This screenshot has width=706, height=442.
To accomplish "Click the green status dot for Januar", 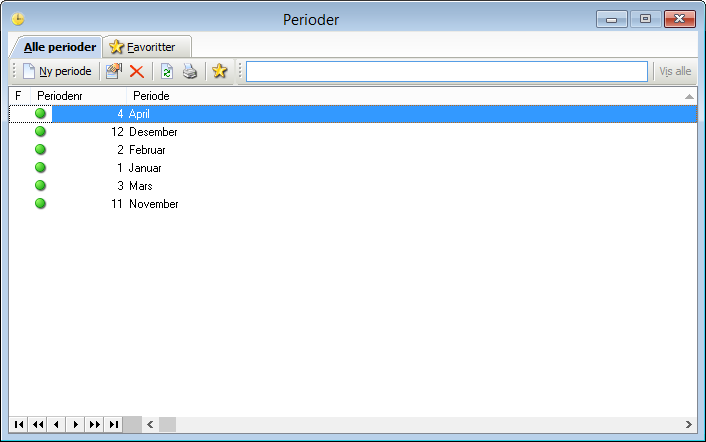I will (x=41, y=167).
